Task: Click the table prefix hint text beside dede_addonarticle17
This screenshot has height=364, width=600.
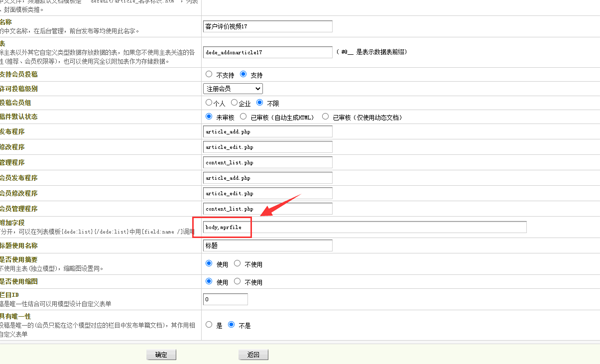Action: click(x=372, y=52)
